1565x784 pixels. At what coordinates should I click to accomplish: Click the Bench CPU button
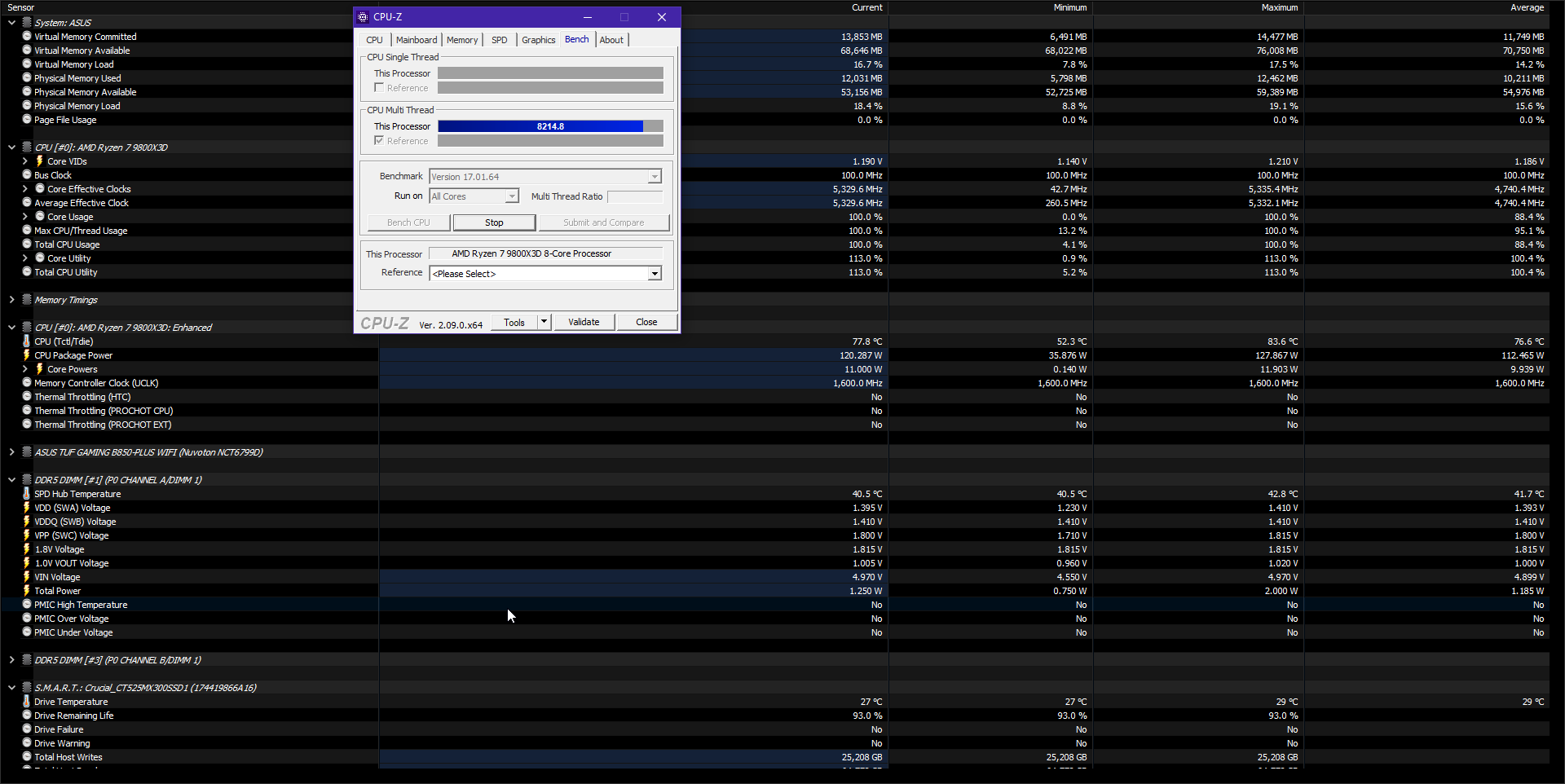(408, 222)
